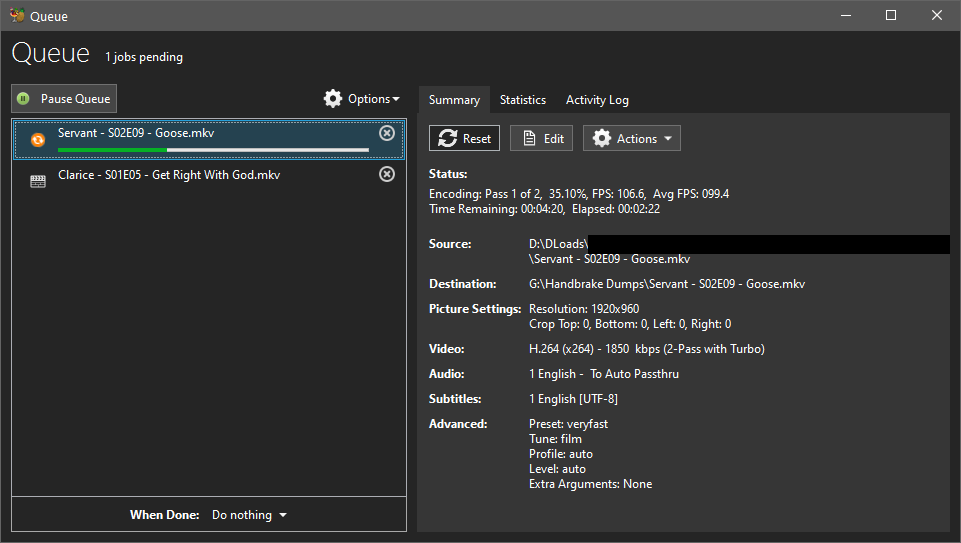Click the Source path 'D:\DLoads\' text
Image resolution: width=961 pixels, height=543 pixels.
558,244
